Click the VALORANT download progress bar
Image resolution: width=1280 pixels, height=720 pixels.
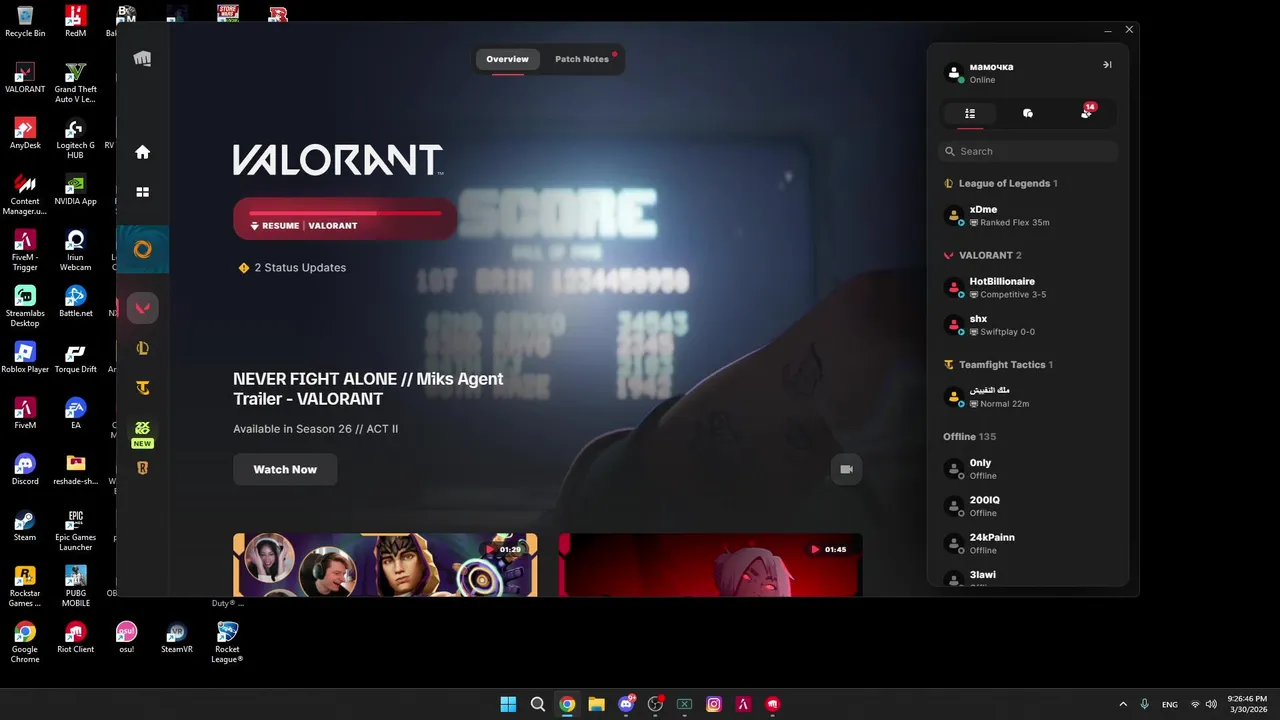click(345, 213)
